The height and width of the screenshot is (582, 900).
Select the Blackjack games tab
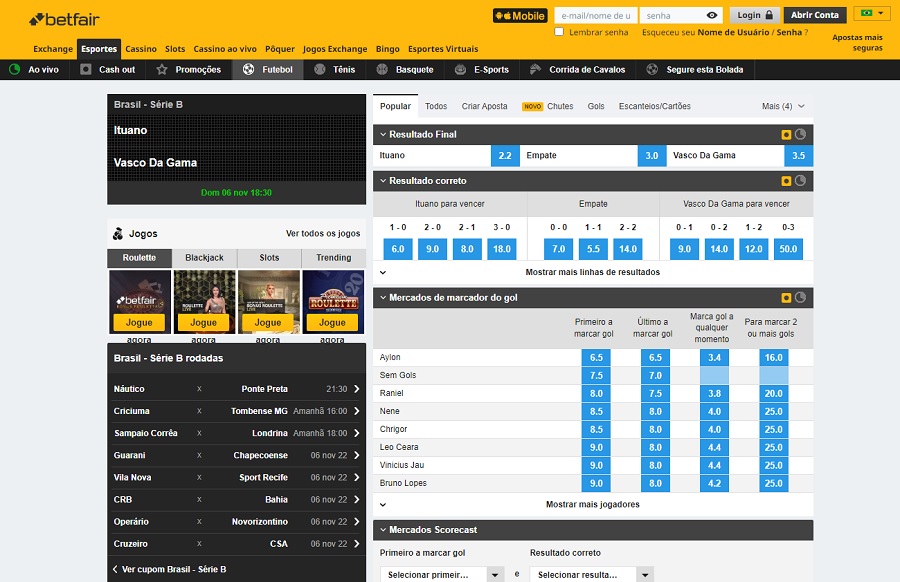(x=204, y=258)
